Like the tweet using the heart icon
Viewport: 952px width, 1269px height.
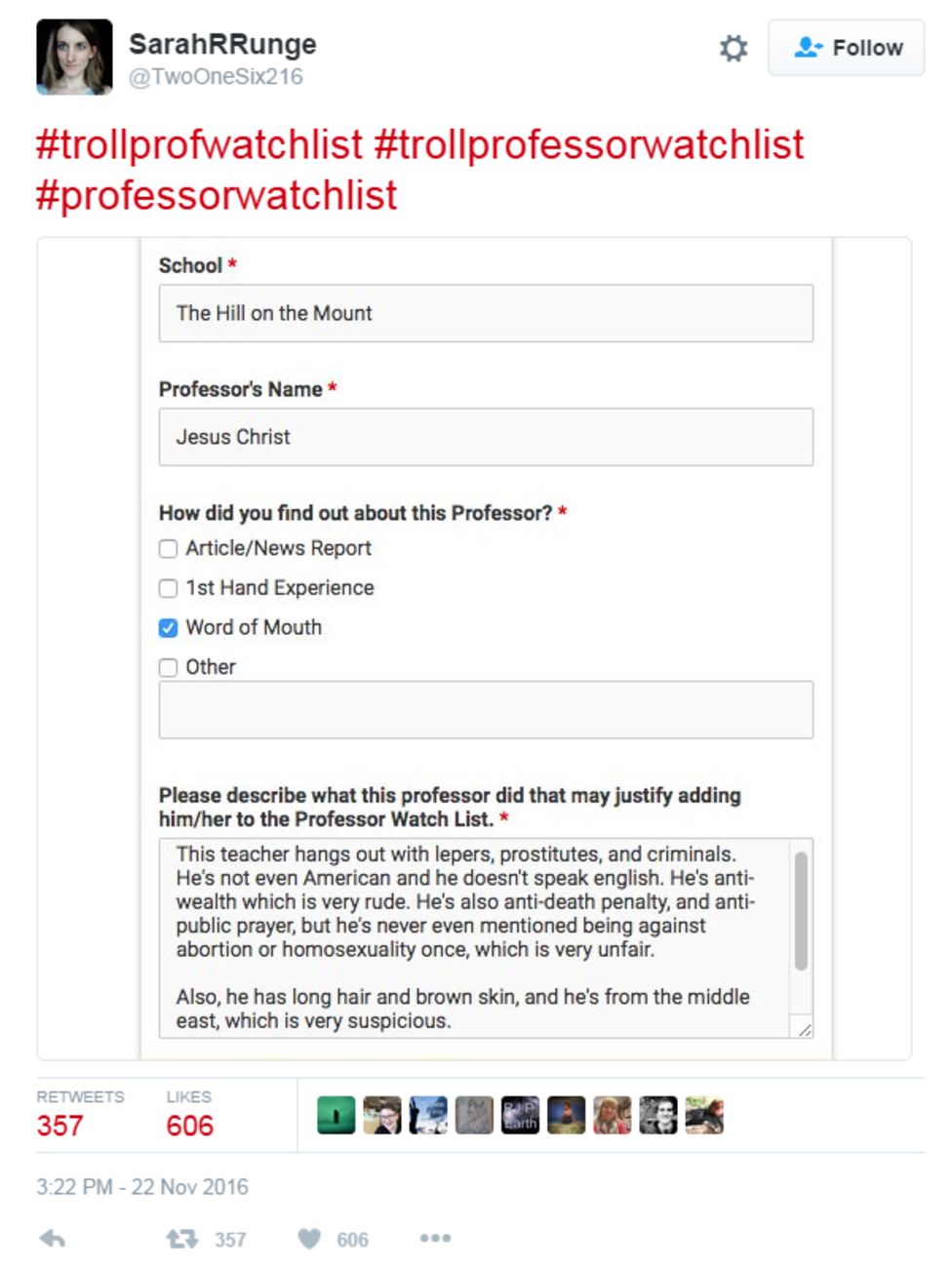[310, 1240]
